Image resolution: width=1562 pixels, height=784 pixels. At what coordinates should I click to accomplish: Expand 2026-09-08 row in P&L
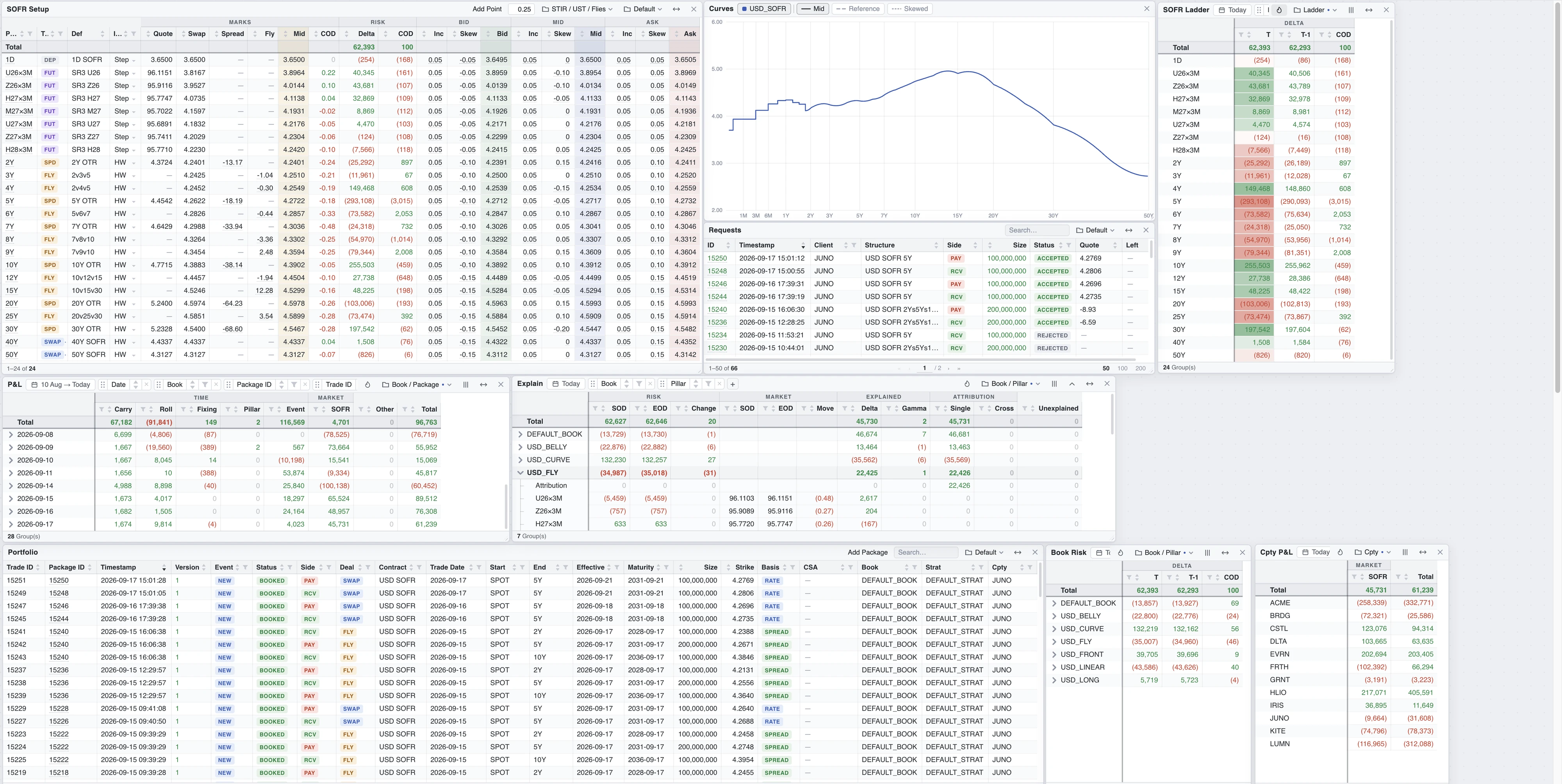(x=10, y=435)
